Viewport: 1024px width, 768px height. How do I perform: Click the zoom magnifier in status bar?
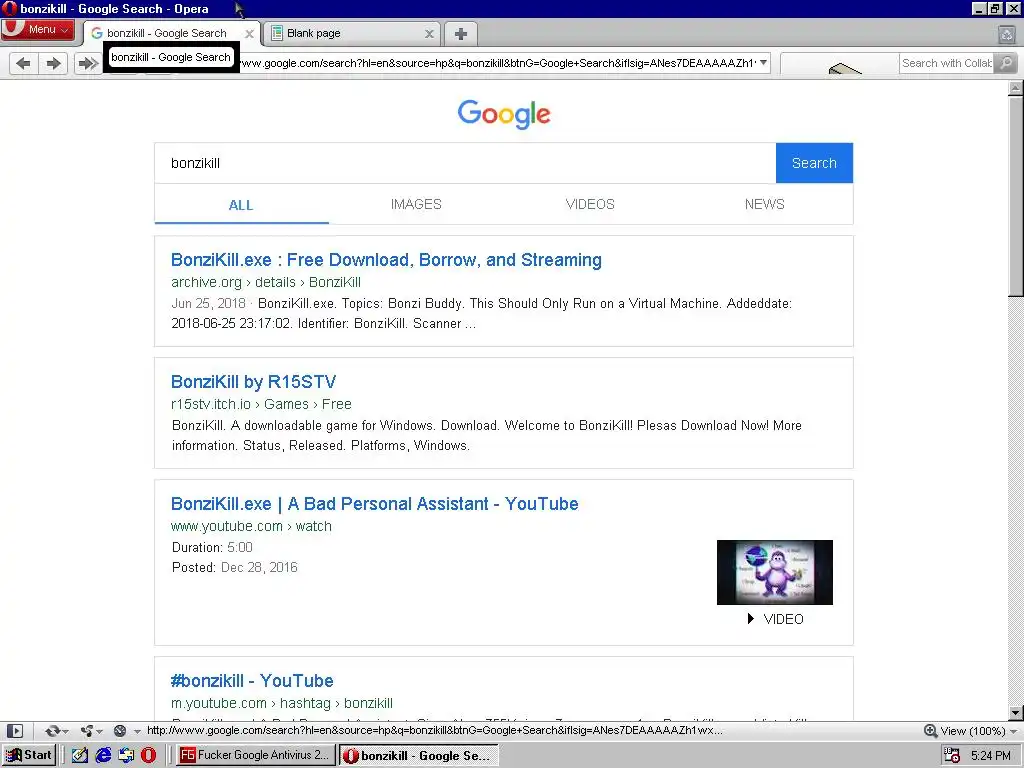pyautogui.click(x=931, y=731)
